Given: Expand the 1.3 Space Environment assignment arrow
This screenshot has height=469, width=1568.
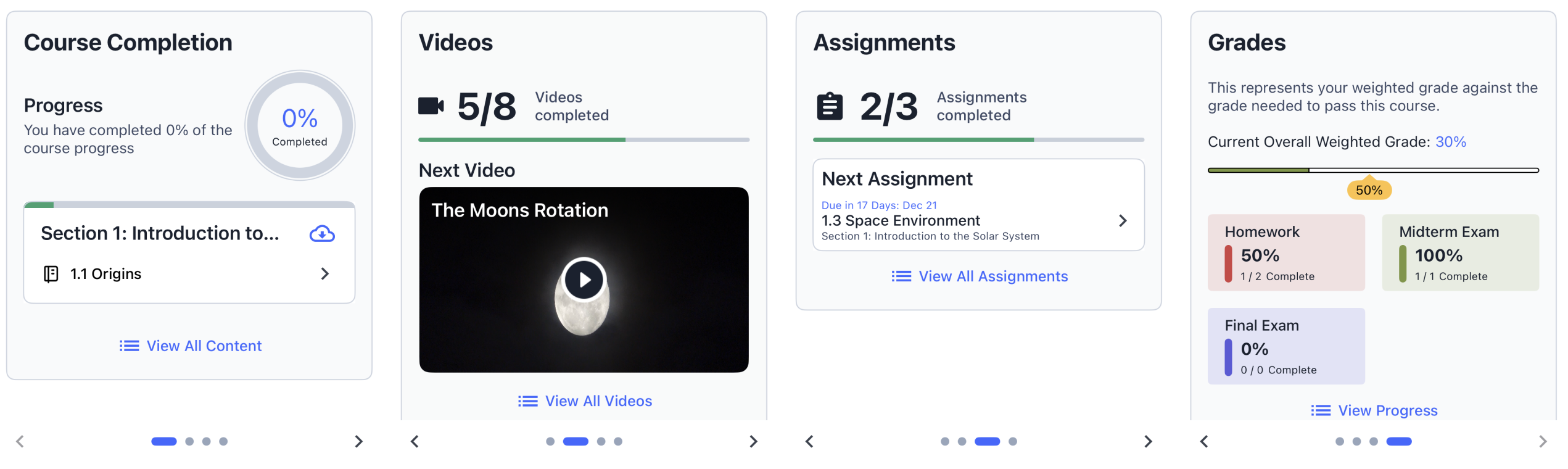Looking at the screenshot, I should pyautogui.click(x=1123, y=221).
